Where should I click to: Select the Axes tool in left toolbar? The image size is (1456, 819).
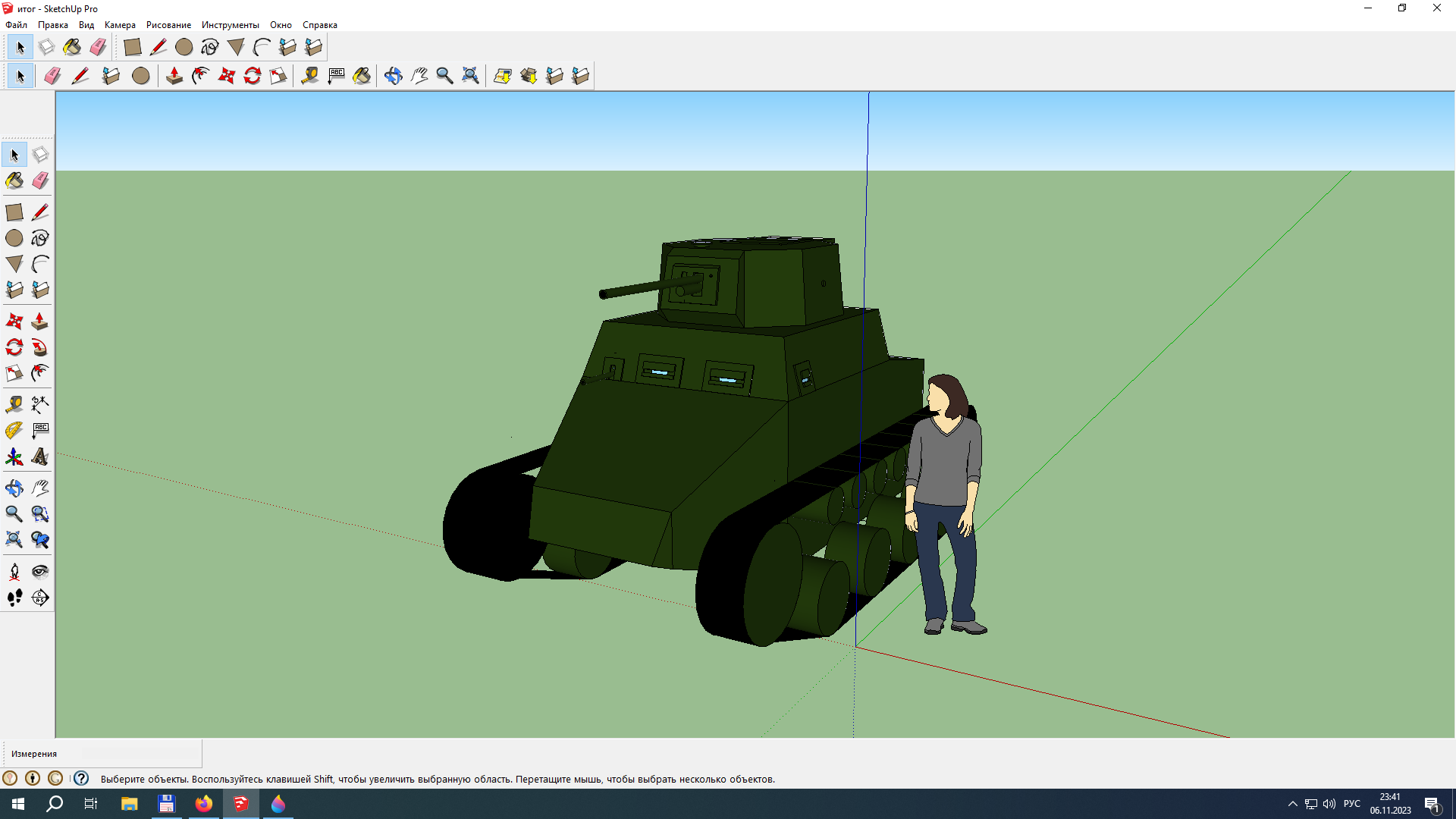click(14, 457)
